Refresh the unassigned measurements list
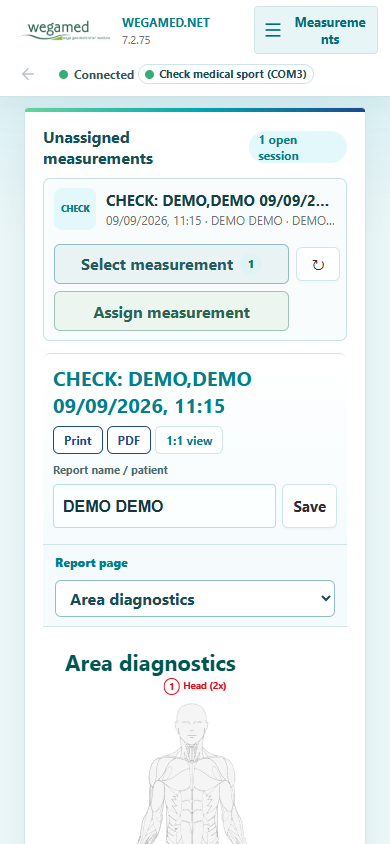 [318, 264]
